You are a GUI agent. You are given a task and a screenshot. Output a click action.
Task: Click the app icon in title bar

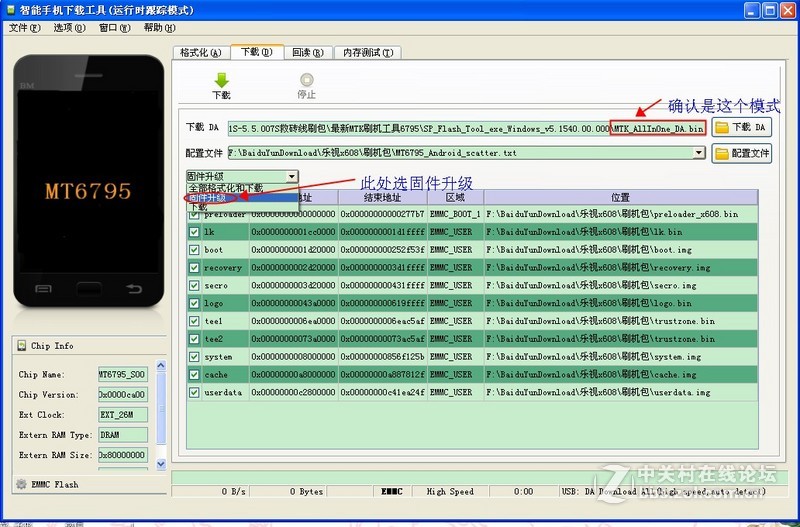pyautogui.click(x=11, y=9)
